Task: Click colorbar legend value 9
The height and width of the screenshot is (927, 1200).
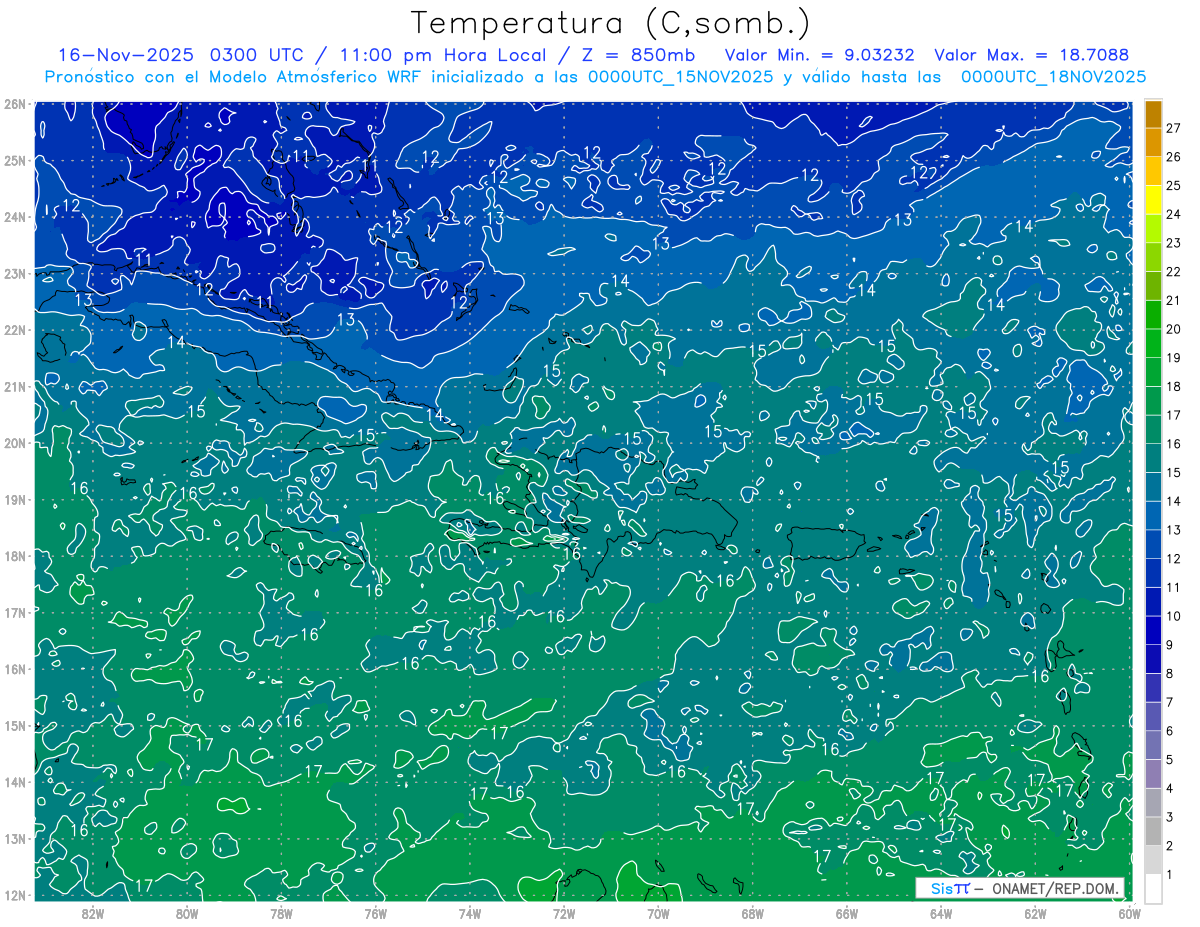Action: (1170, 645)
